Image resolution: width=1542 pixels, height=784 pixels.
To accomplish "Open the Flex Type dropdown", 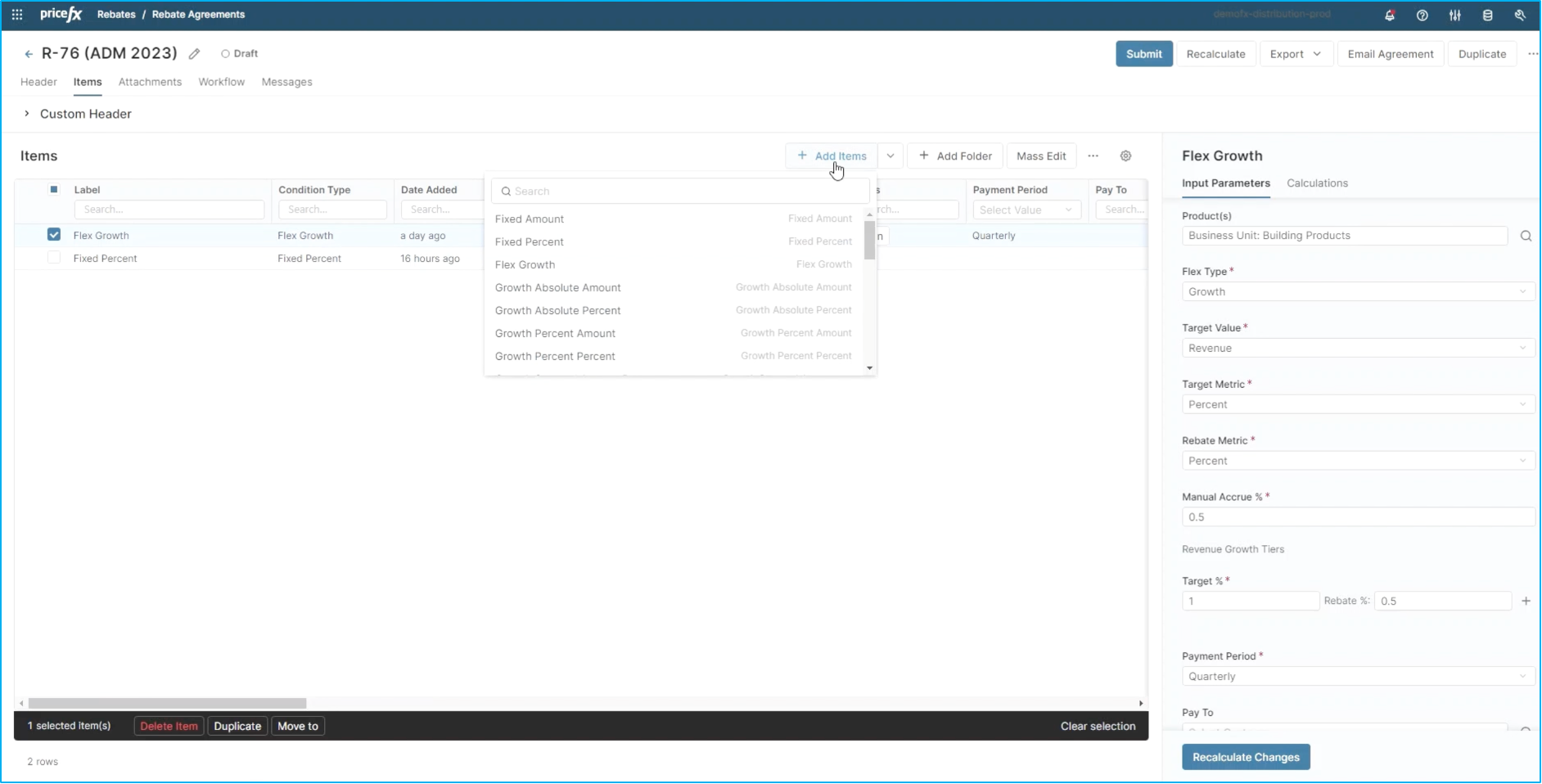I will (1356, 292).
